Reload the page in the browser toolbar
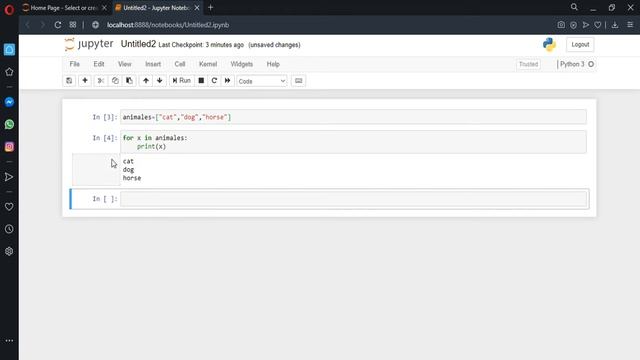Viewport: 640px width, 360px height. tap(58, 25)
